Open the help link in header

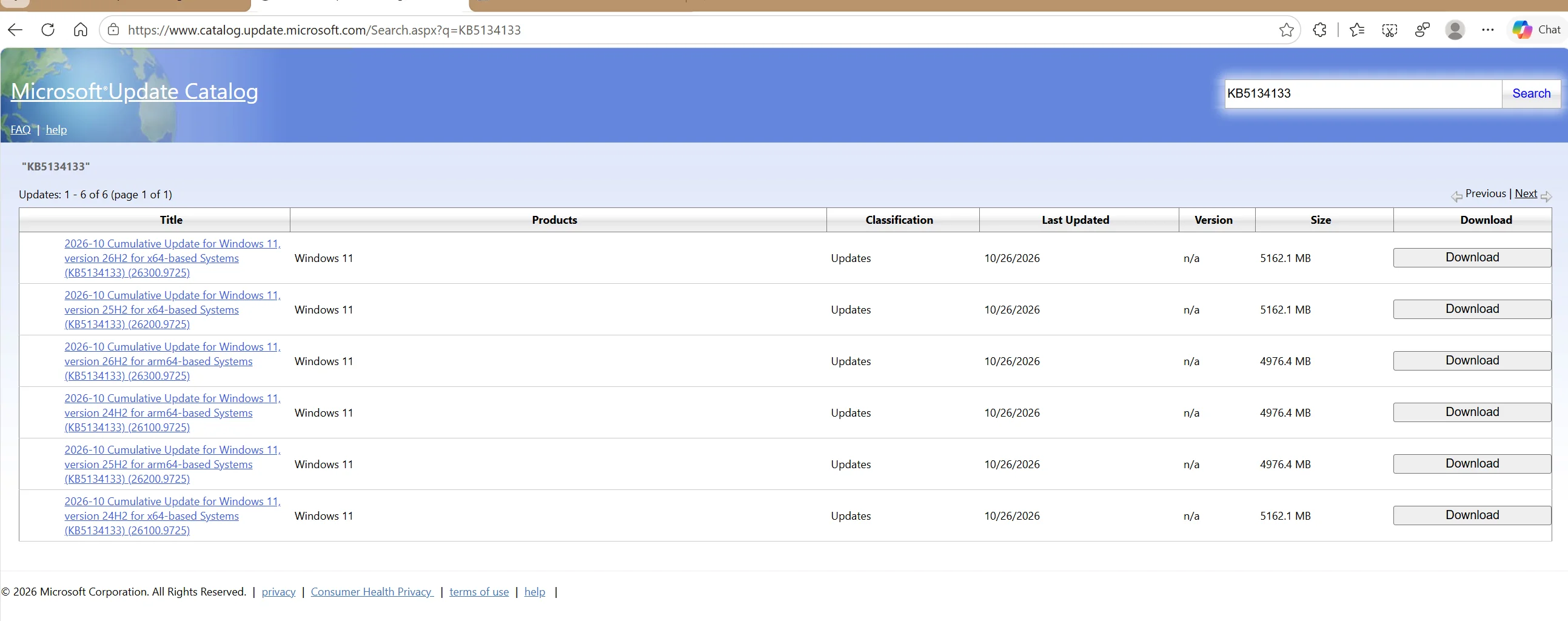56,130
